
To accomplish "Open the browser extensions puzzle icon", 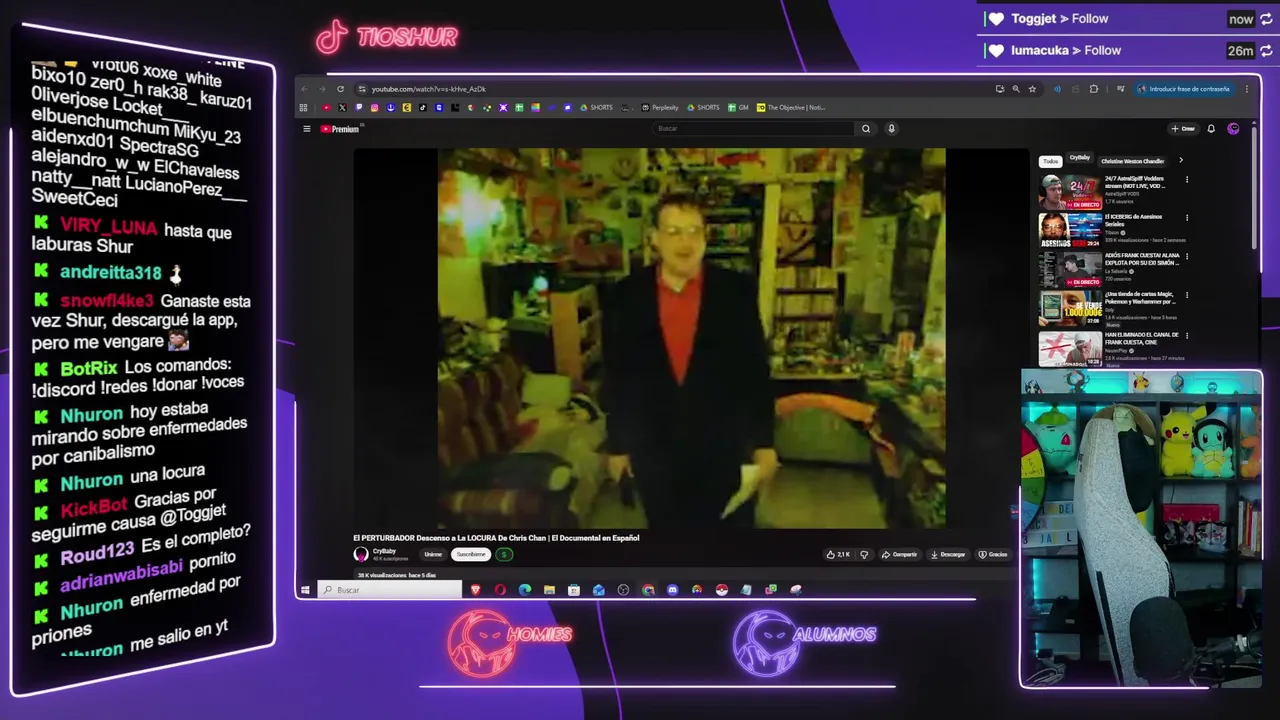I will [1093, 89].
